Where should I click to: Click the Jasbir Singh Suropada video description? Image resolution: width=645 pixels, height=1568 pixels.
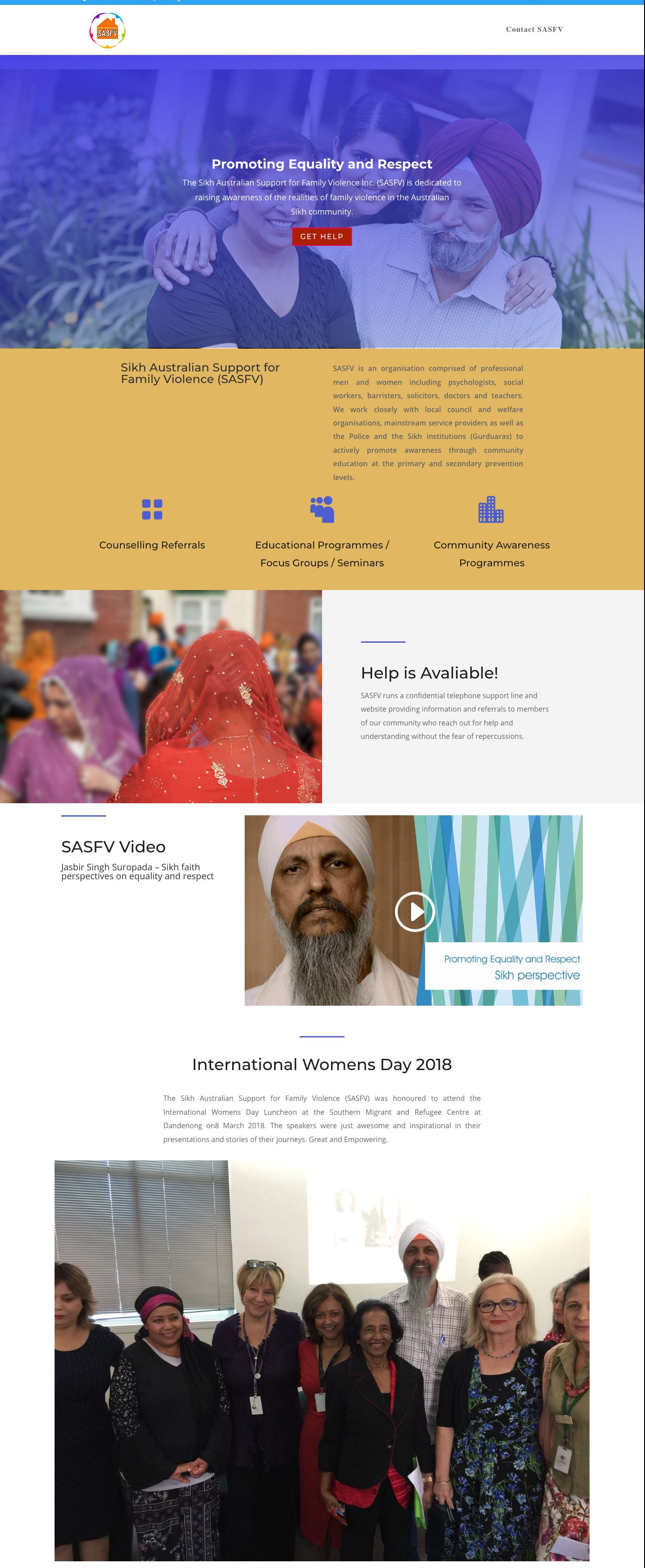click(137, 872)
